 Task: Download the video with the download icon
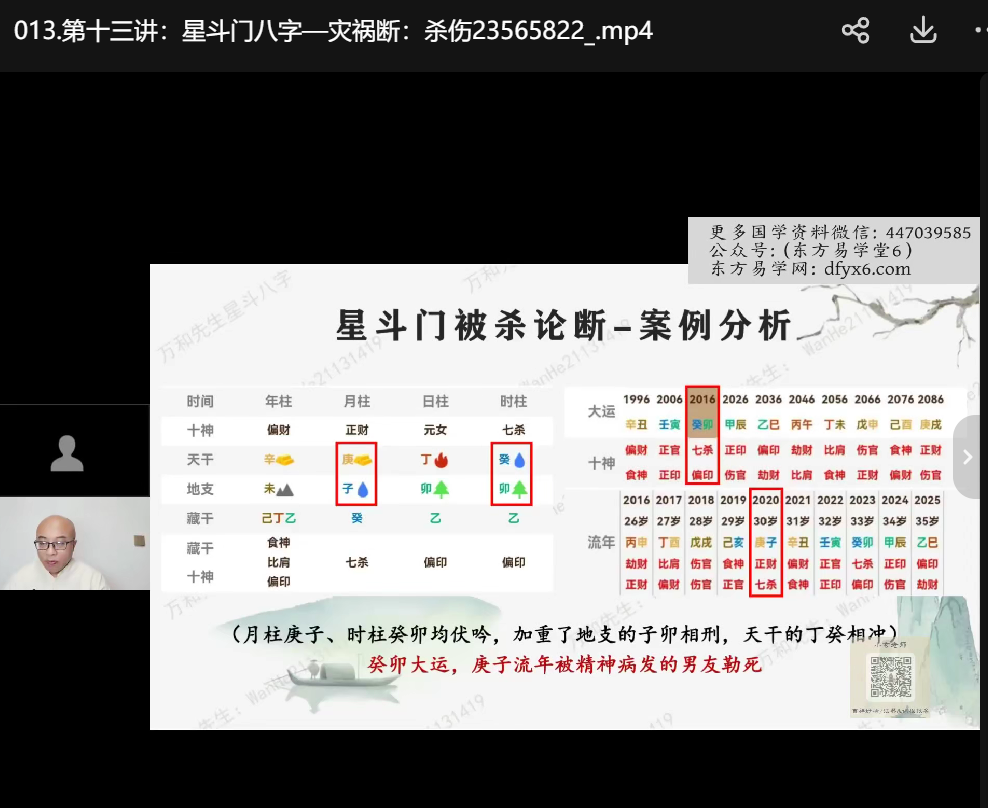922,31
